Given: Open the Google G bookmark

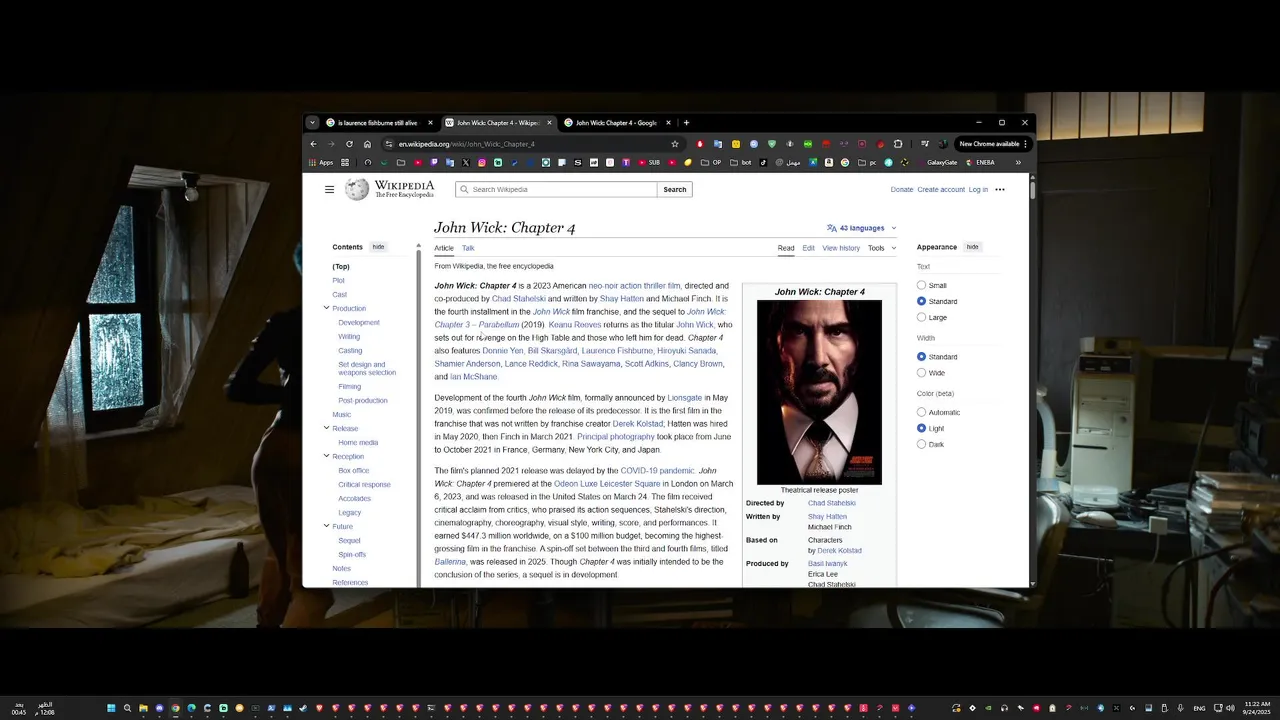Looking at the screenshot, I should (845, 162).
